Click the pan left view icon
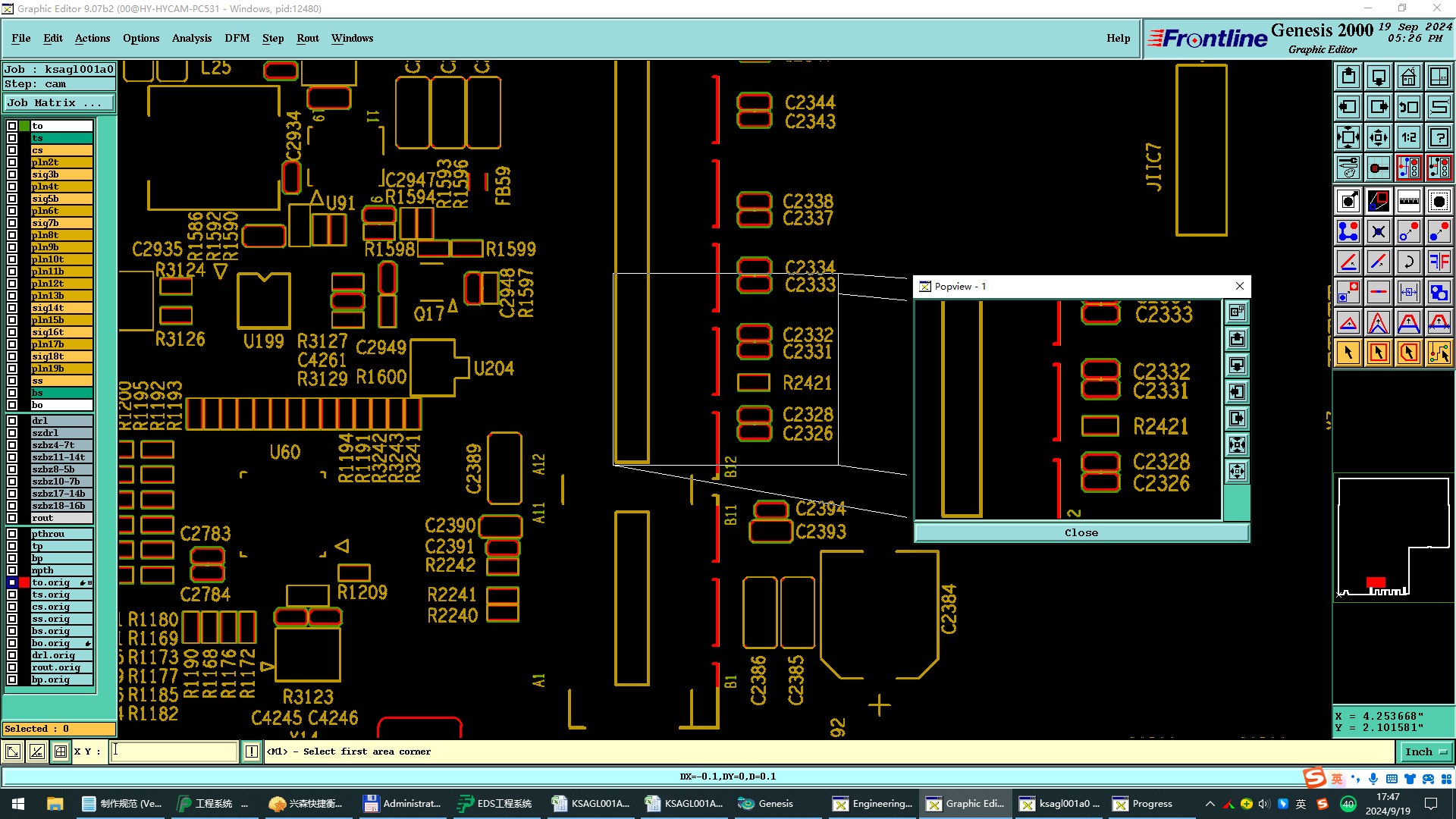Viewport: 1456px width, 819px height. [1348, 107]
